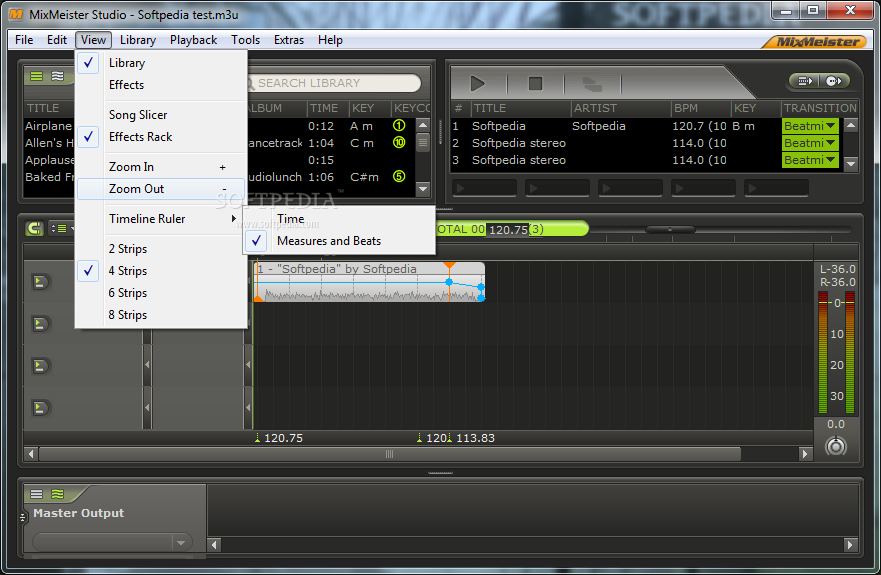Open the File menu
The height and width of the screenshot is (575, 881).
tap(24, 40)
